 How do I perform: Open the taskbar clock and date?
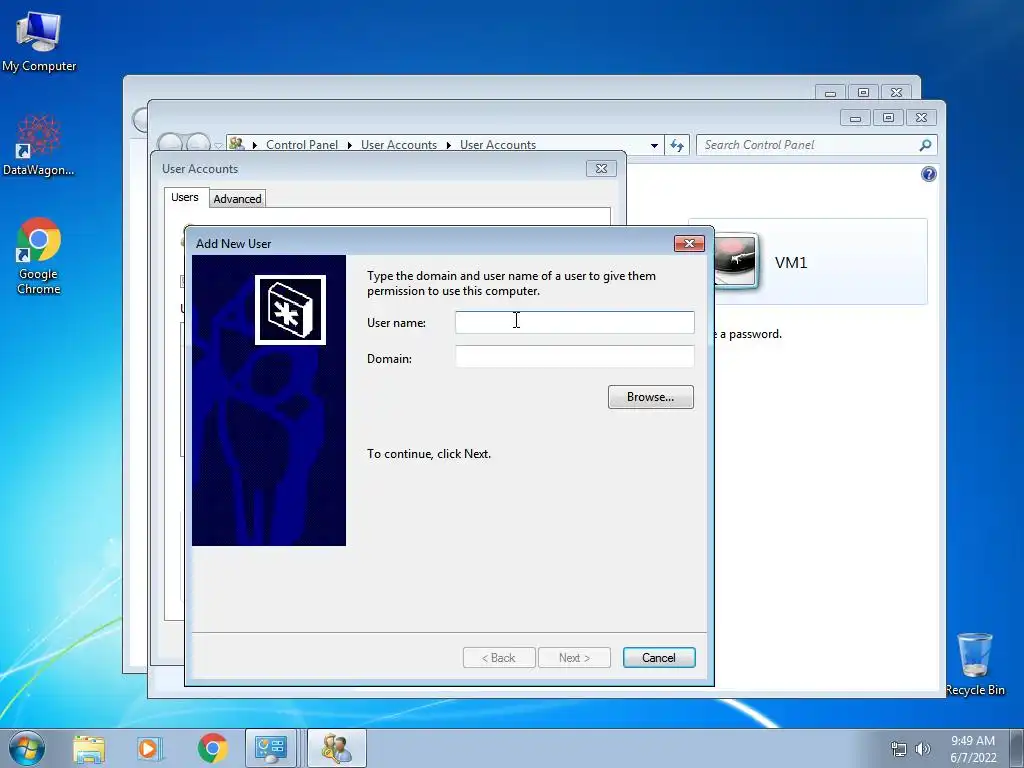(973, 749)
